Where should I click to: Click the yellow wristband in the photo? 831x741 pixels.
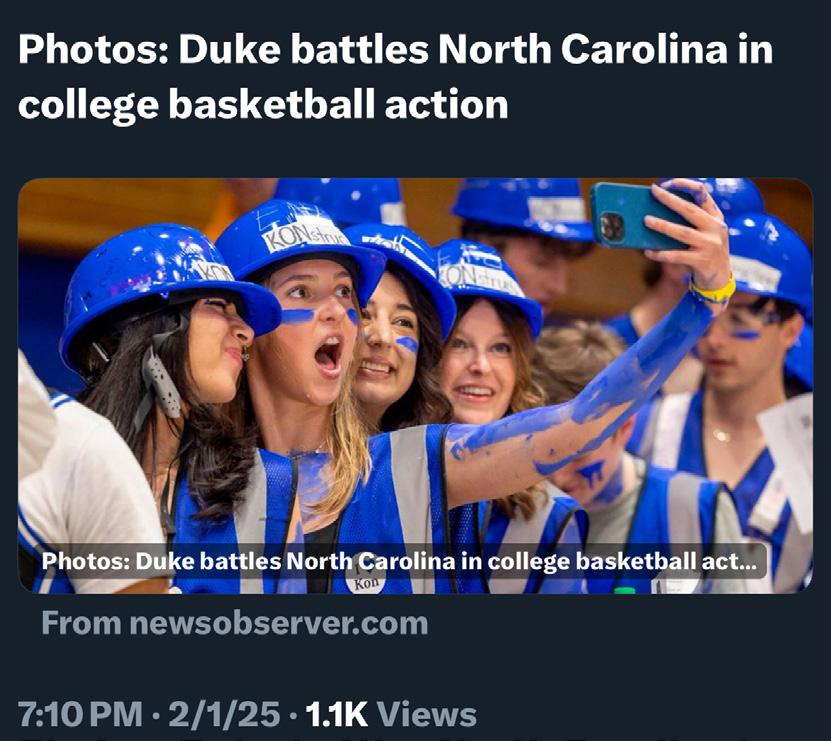(713, 291)
